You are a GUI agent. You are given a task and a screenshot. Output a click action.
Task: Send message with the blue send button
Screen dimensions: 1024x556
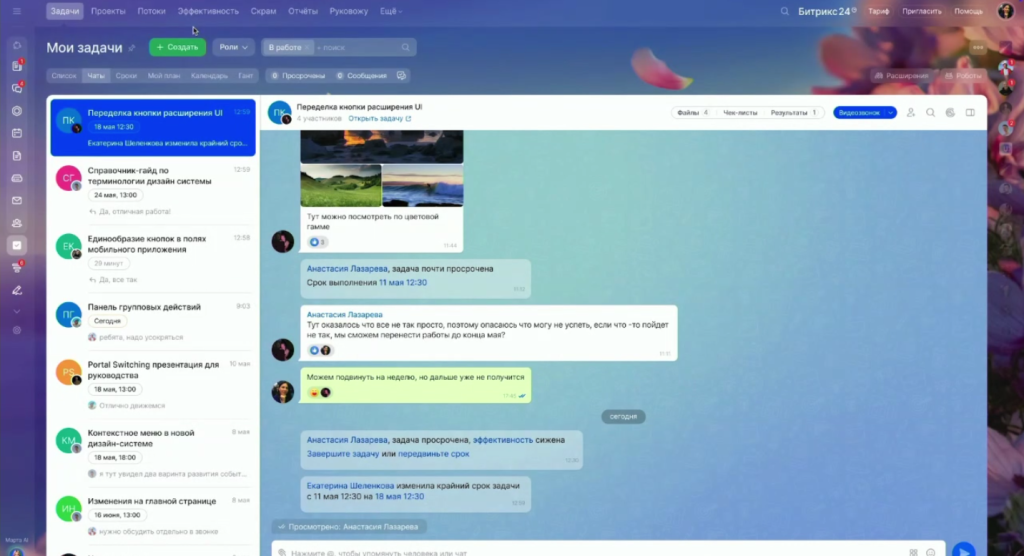point(962,550)
